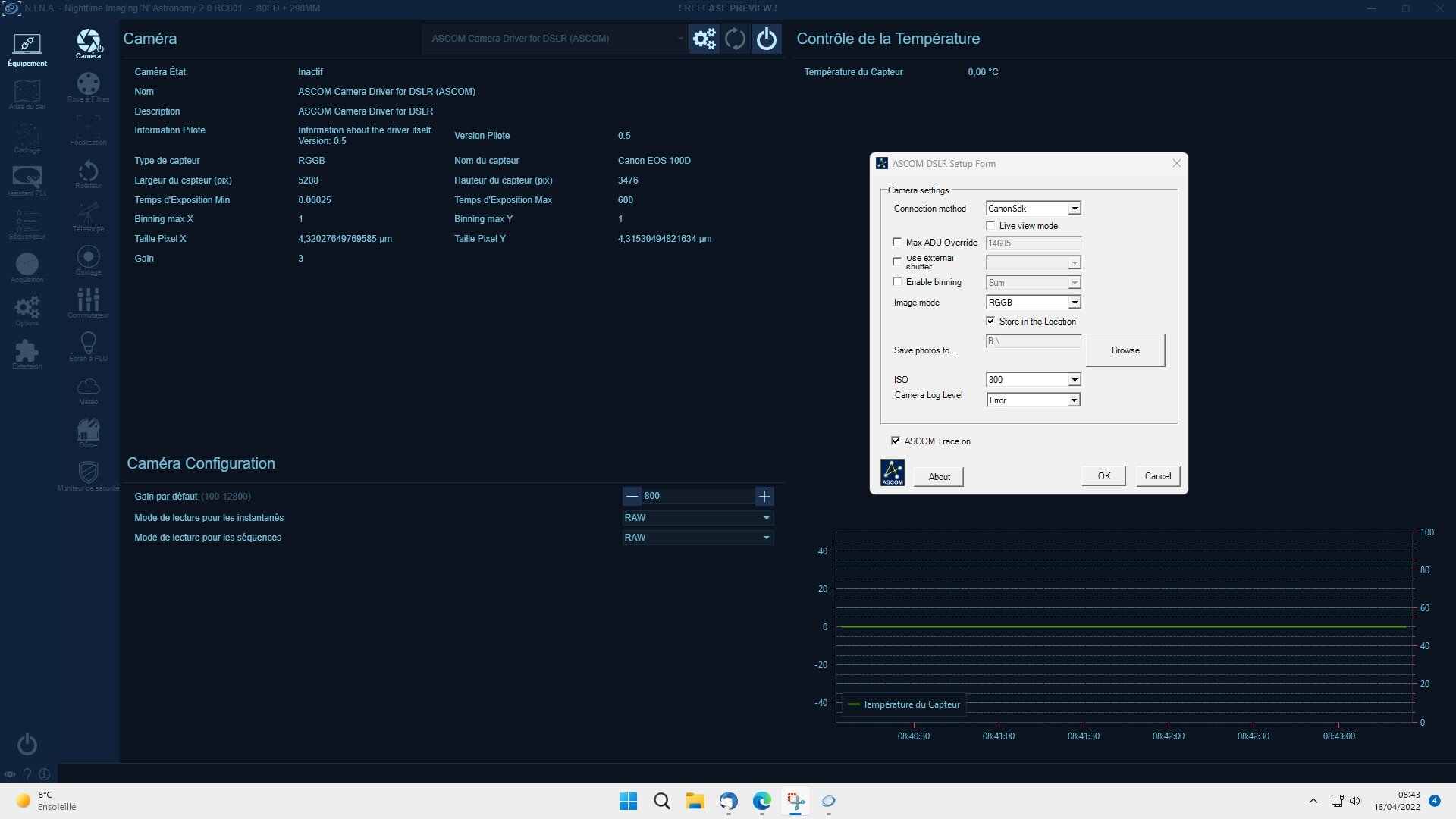
Task: Open the ISO 800 dropdown
Action: 1074,380
